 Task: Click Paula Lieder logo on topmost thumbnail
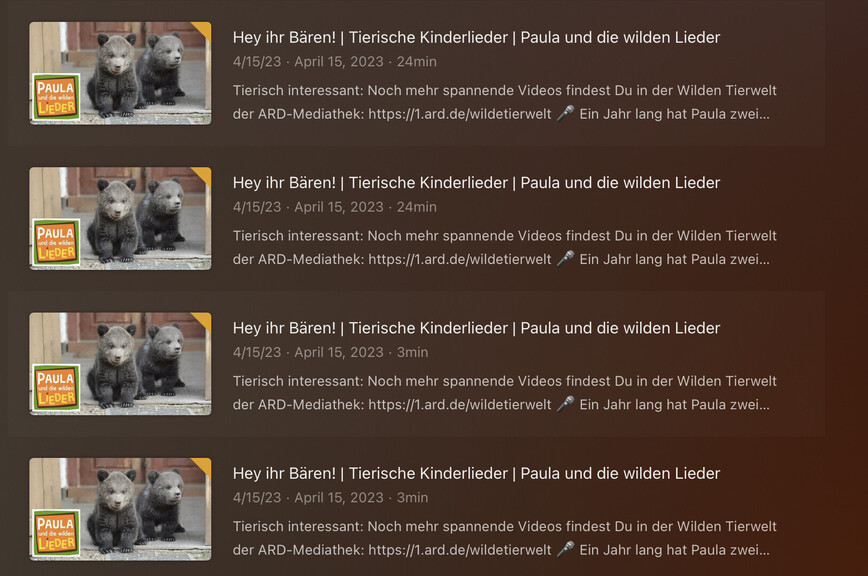coord(56,97)
